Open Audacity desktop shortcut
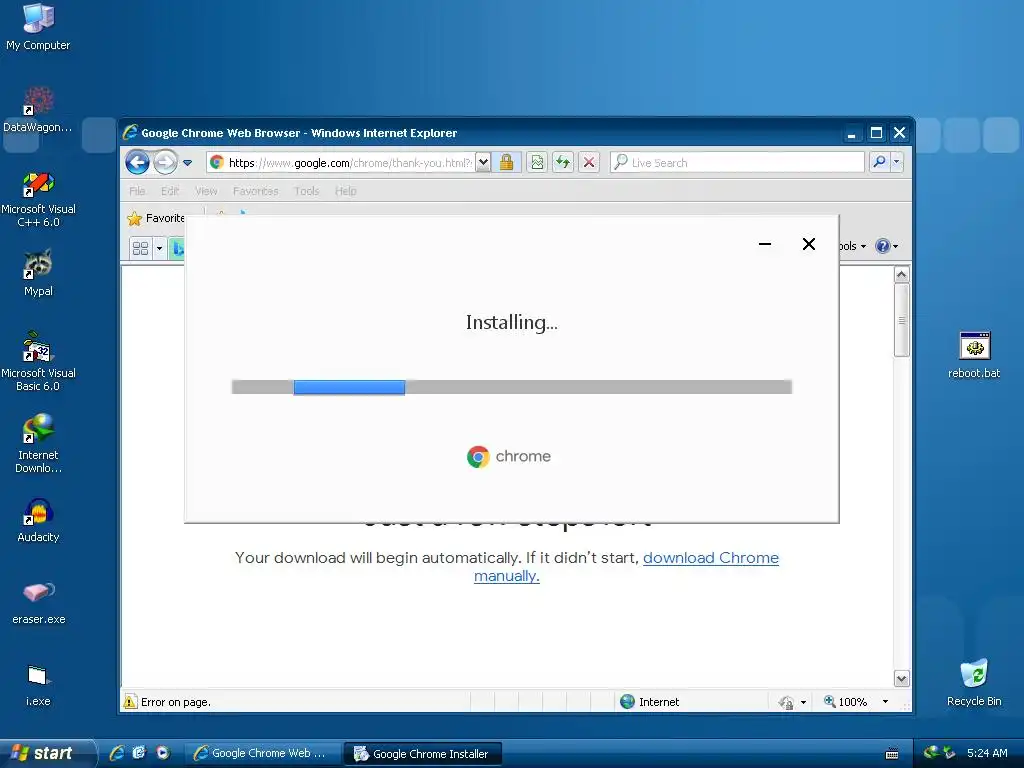The width and height of the screenshot is (1024, 768). click(x=38, y=520)
